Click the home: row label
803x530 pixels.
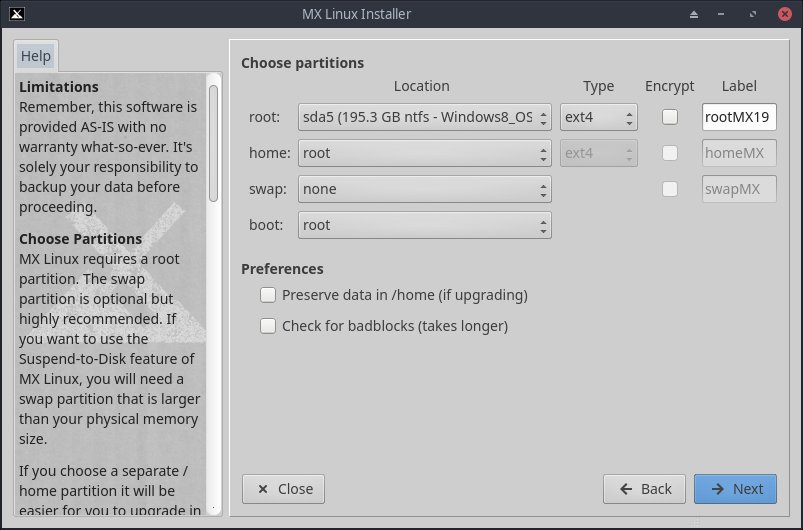click(269, 153)
